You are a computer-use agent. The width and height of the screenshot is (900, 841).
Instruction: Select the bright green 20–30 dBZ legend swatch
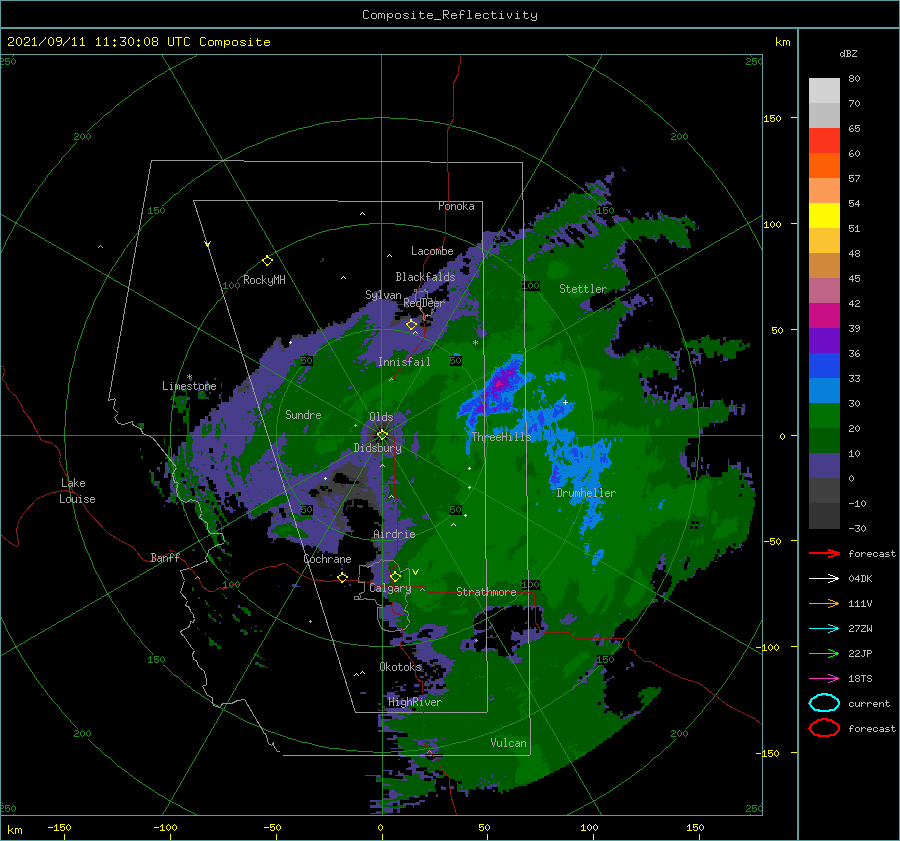tap(824, 416)
